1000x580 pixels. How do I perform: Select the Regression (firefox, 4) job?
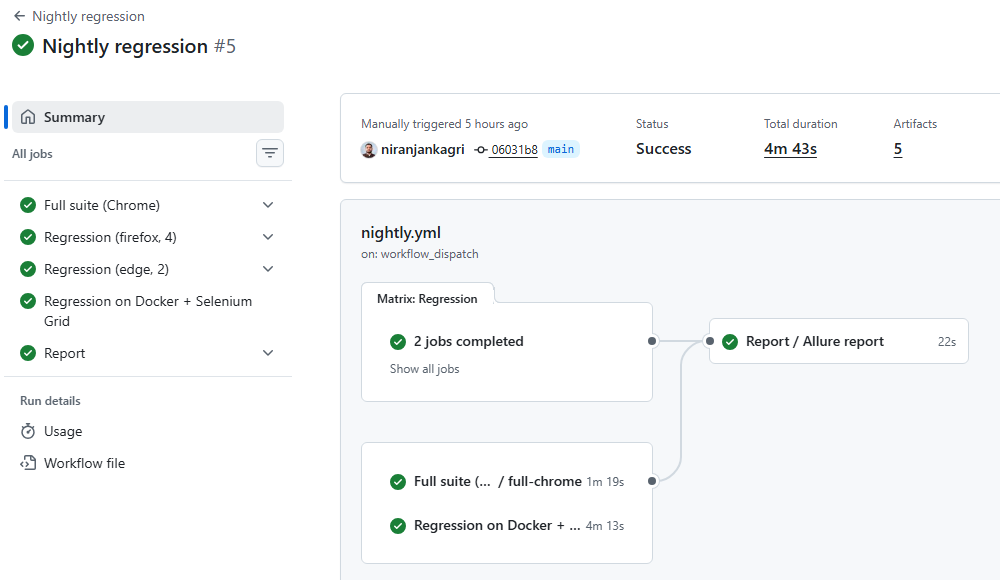click(110, 237)
